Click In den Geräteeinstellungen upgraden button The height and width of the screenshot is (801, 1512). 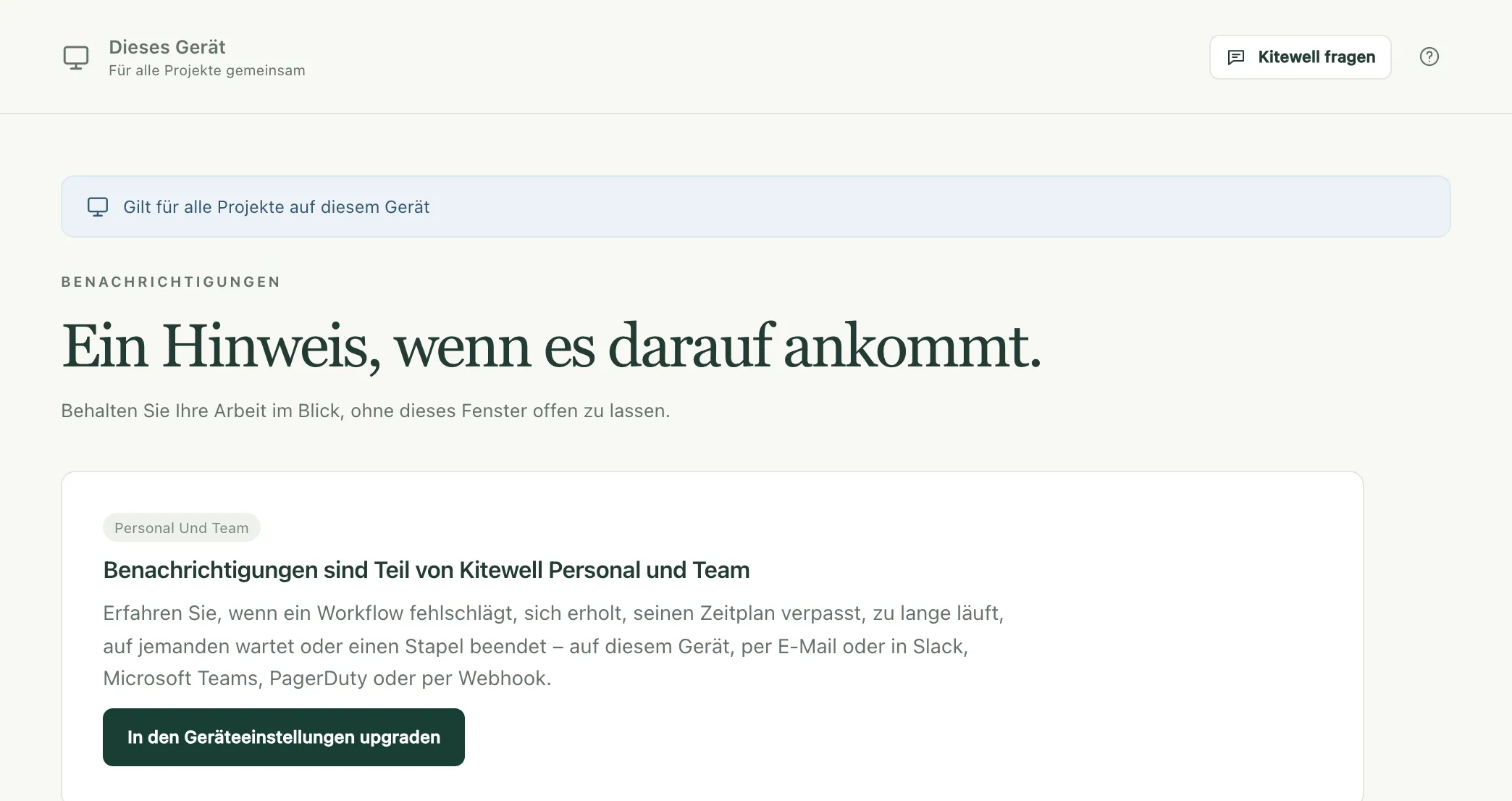tap(284, 737)
